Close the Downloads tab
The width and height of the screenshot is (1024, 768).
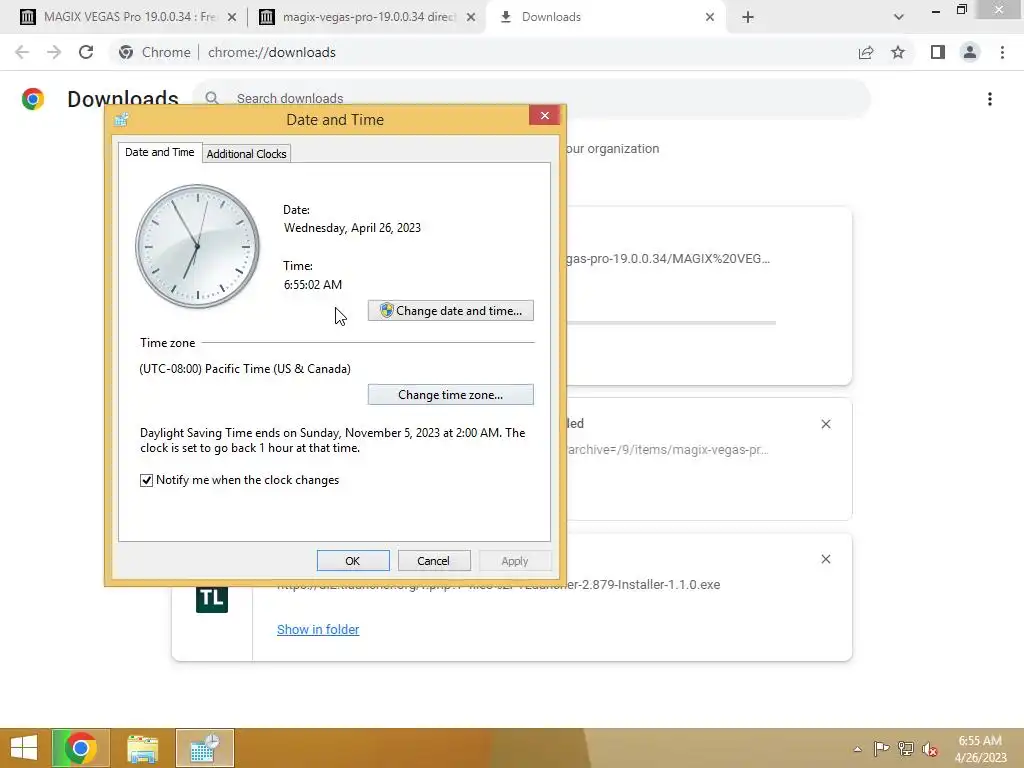pos(710,17)
